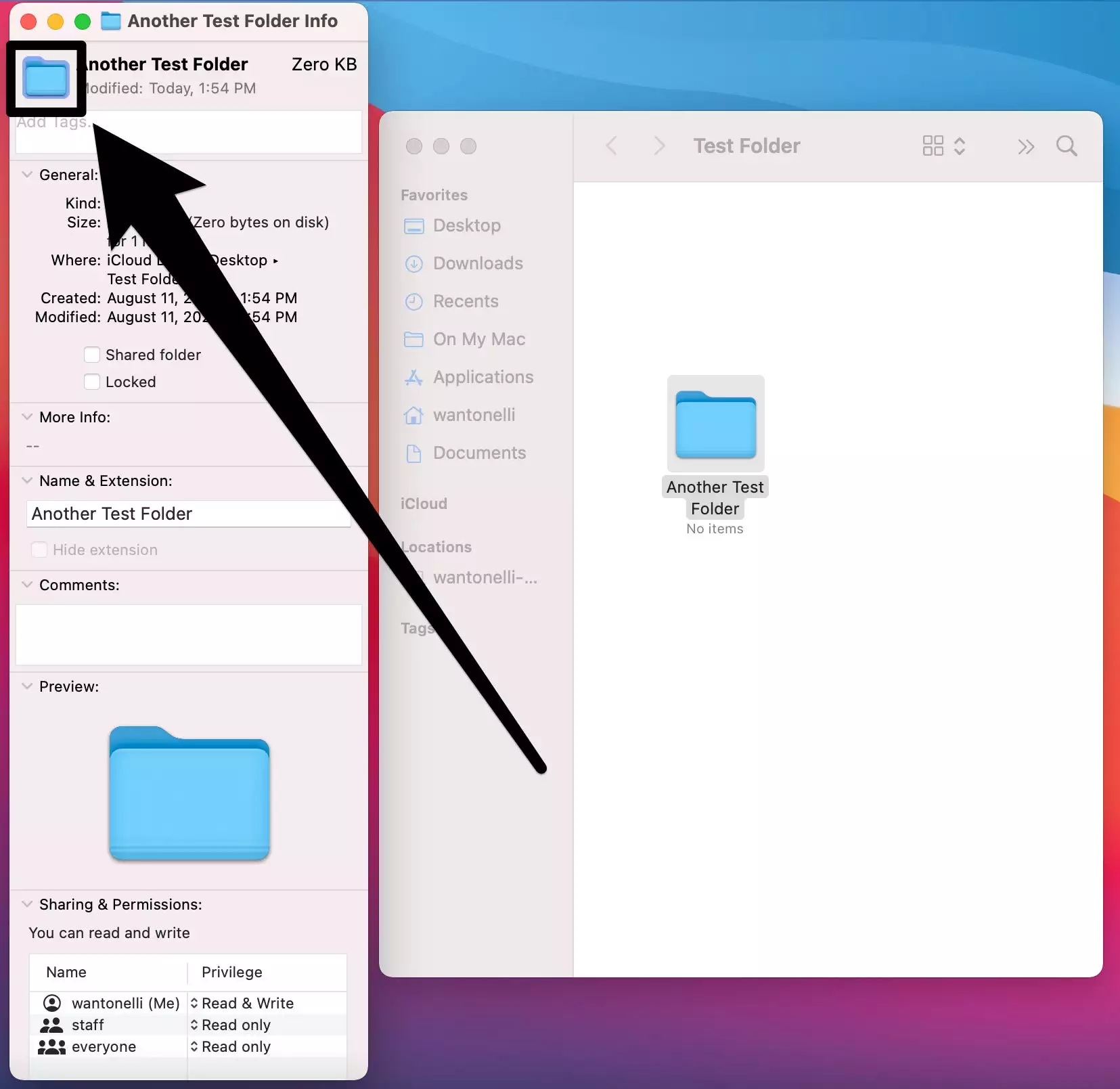Open Downloads in the Finder sidebar
This screenshot has height=1089, width=1120.
pyautogui.click(x=477, y=263)
